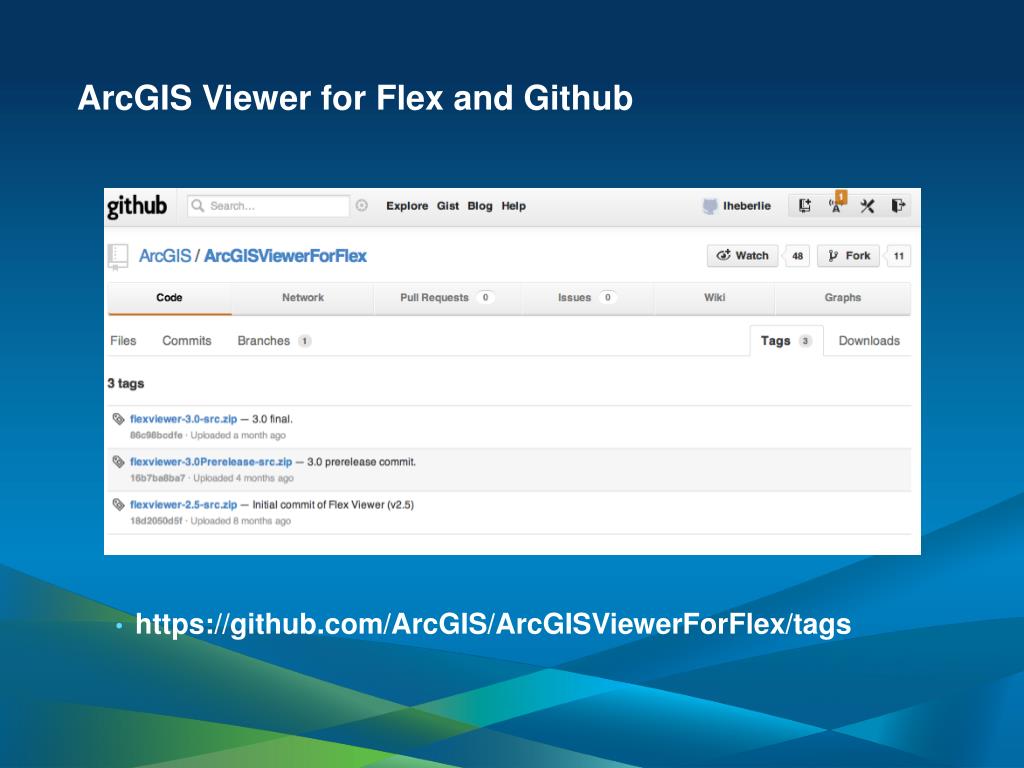Viewport: 1024px width, 768px height.
Task: Open account settings tools icon
Action: pos(867,206)
